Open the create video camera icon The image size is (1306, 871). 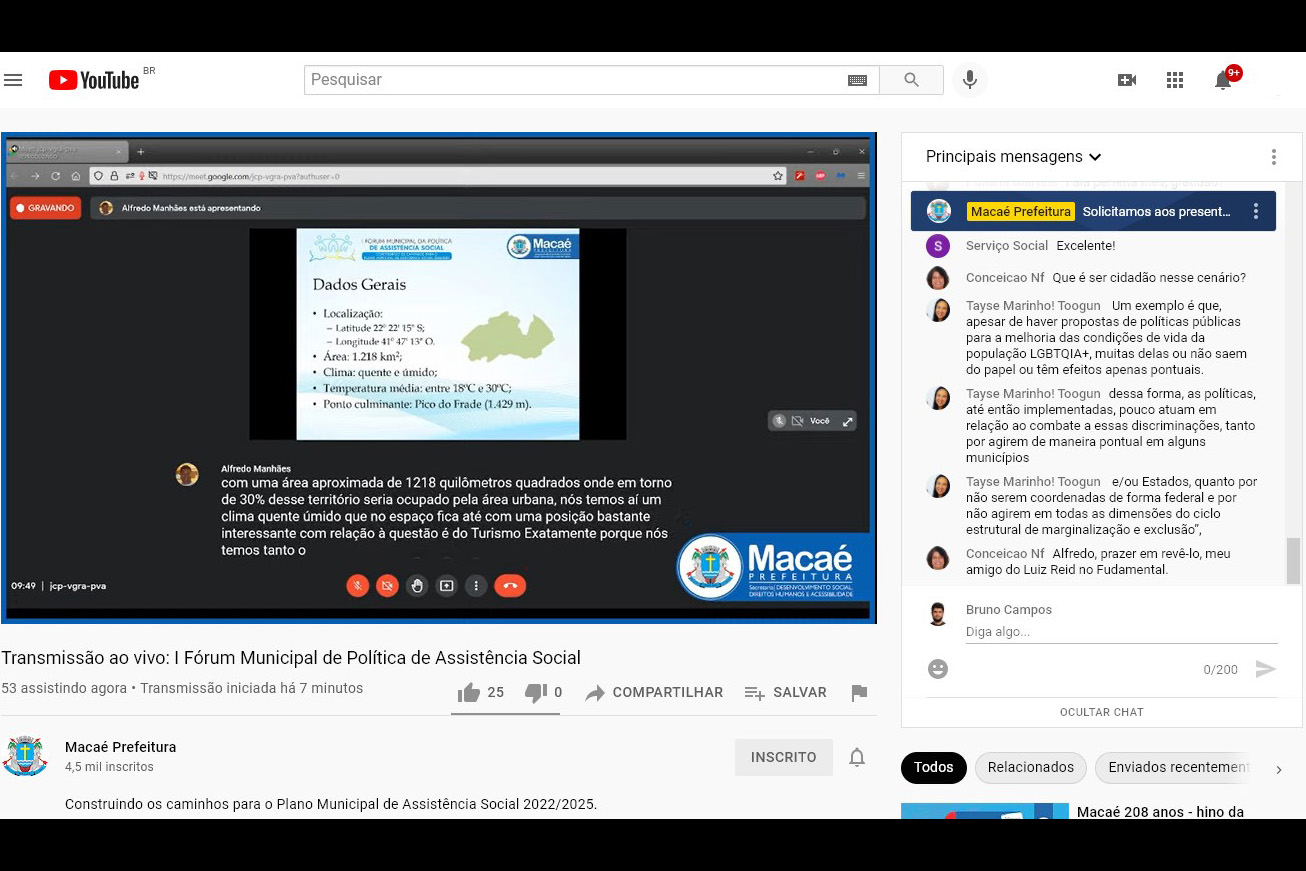pos(1127,80)
